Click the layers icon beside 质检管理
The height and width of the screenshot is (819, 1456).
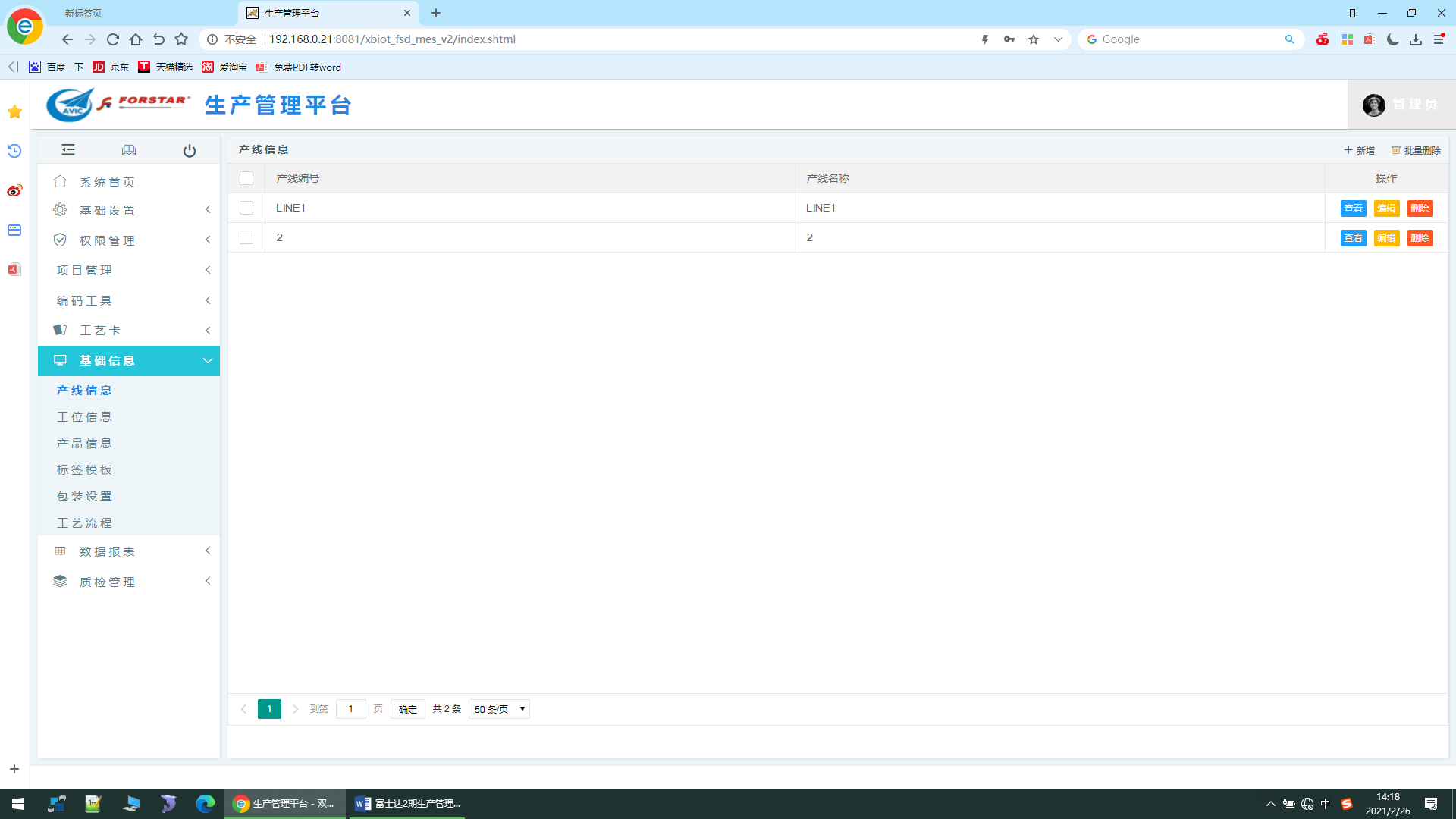click(x=60, y=581)
